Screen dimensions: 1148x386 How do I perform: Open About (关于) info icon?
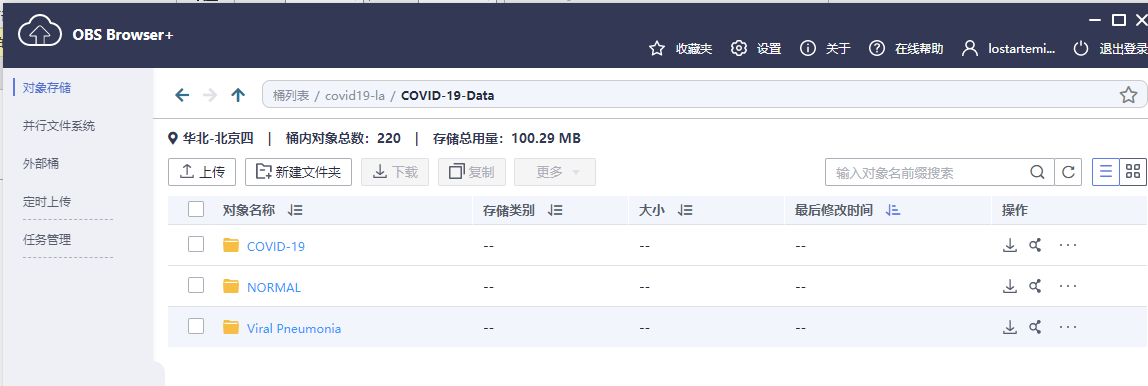pos(808,48)
